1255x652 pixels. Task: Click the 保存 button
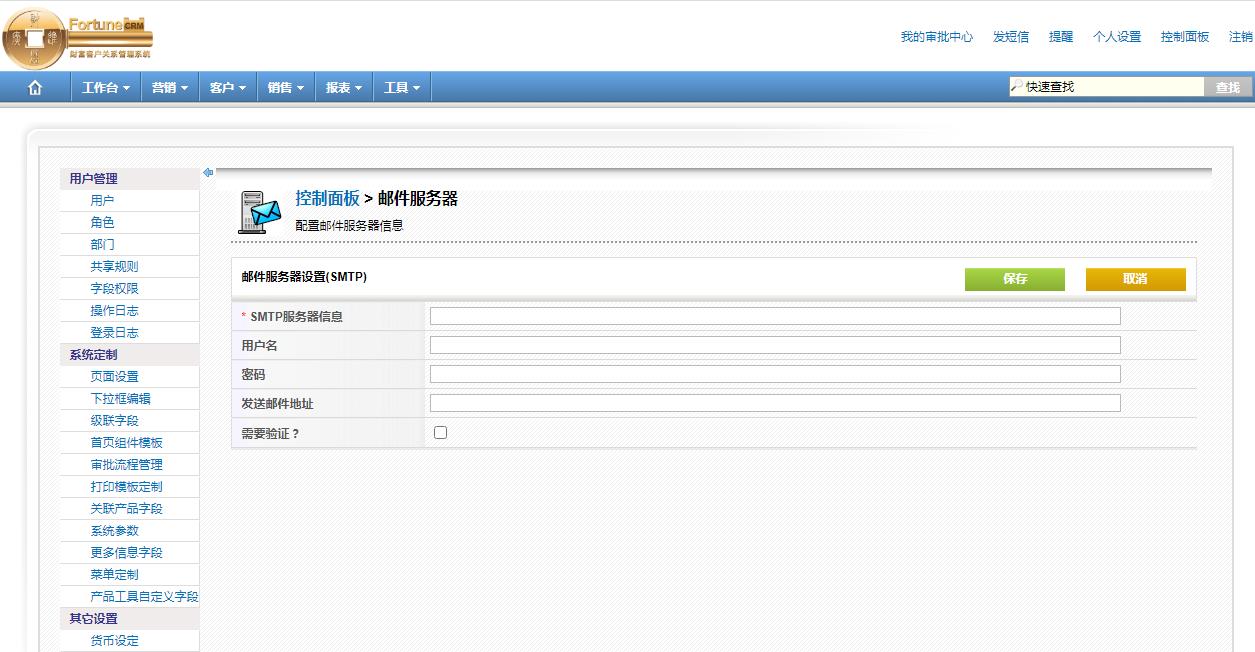(1015, 279)
